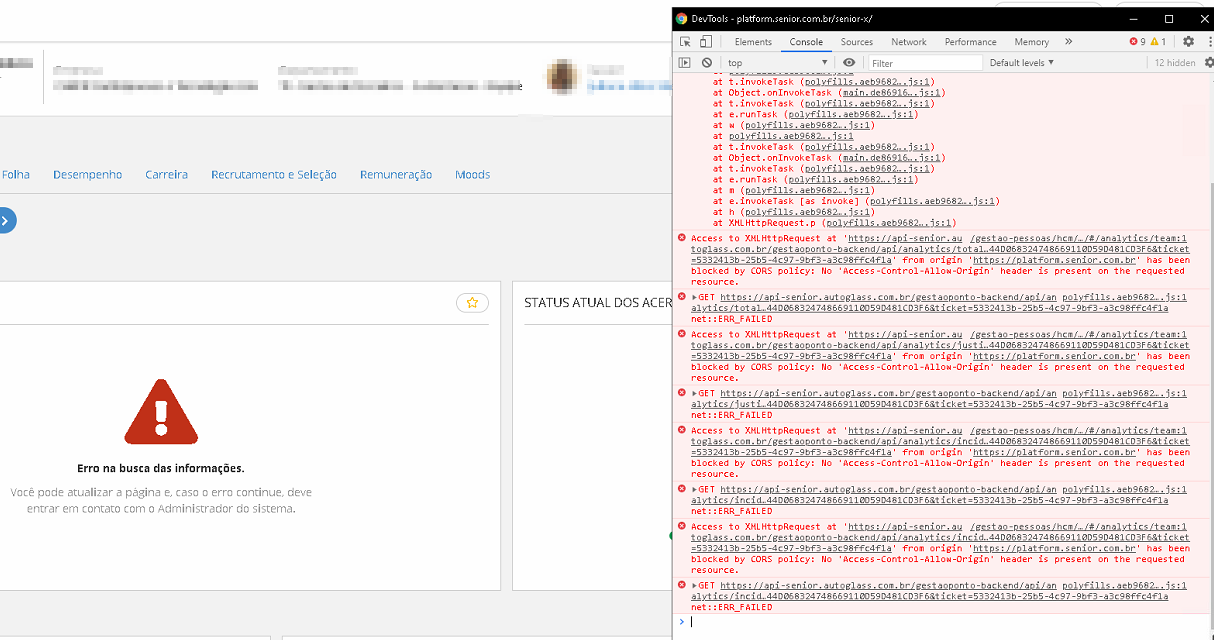
Task: Open polyfills link on 'e.invokeTask [as invoke]' line
Action: coord(933,201)
